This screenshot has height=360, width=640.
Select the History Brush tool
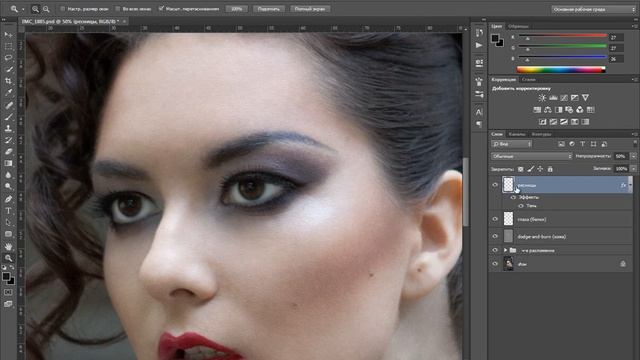tap(8, 140)
